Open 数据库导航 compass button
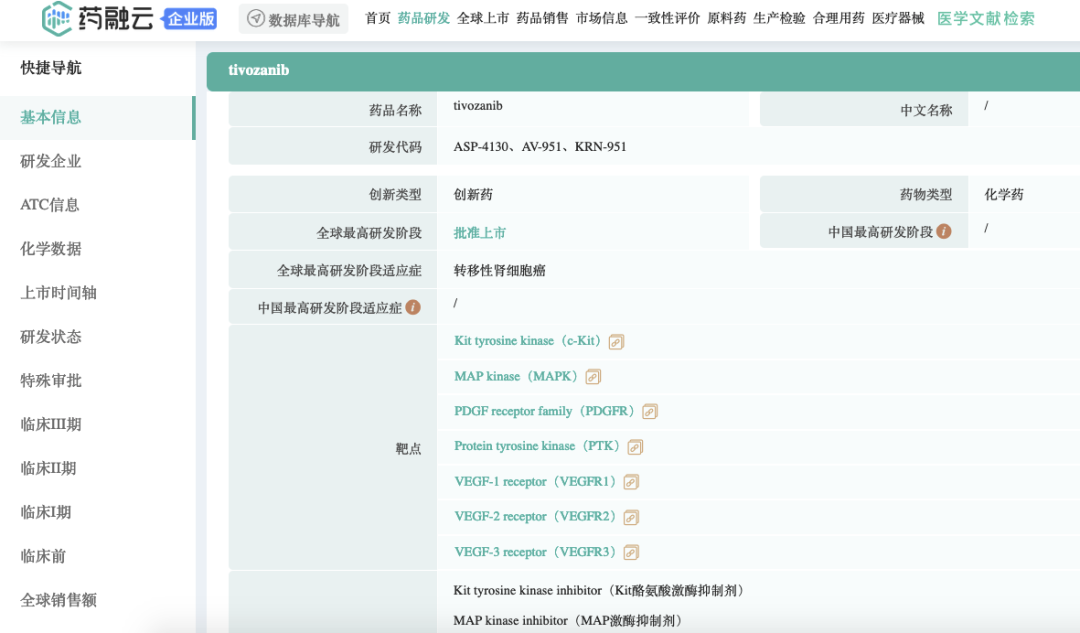 [x=293, y=19]
